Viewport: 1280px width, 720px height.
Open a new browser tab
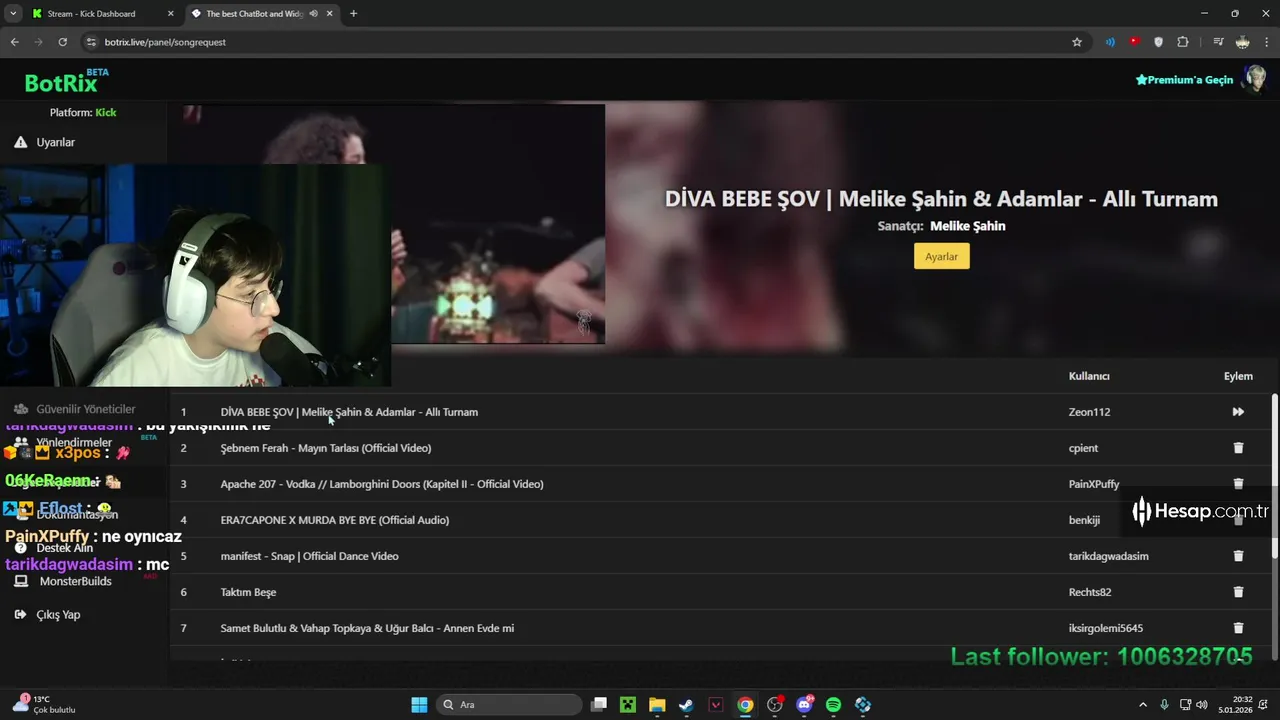pyautogui.click(x=353, y=14)
